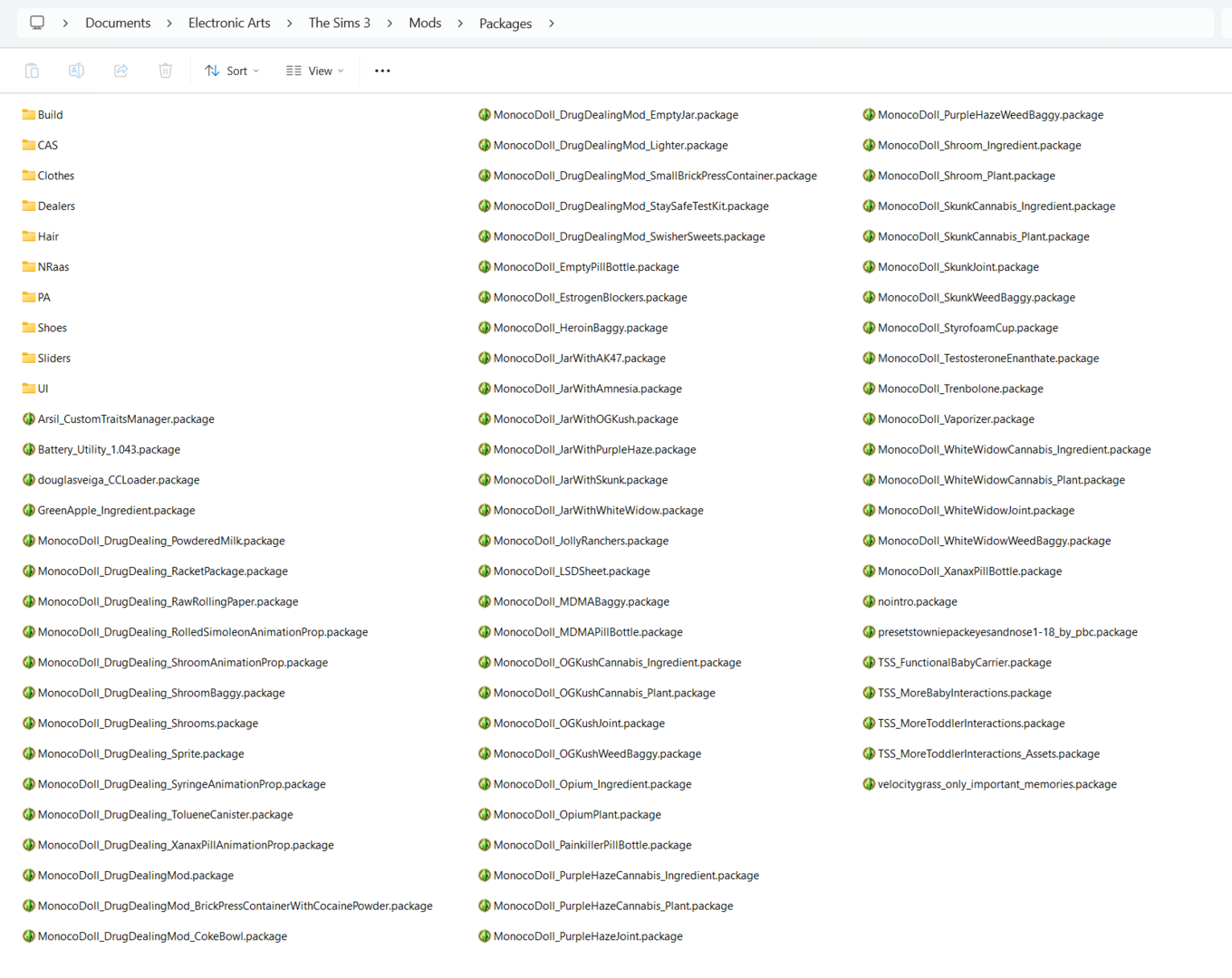
Task: Expand the chevron after Mods breadcrumb
Action: [x=460, y=24]
